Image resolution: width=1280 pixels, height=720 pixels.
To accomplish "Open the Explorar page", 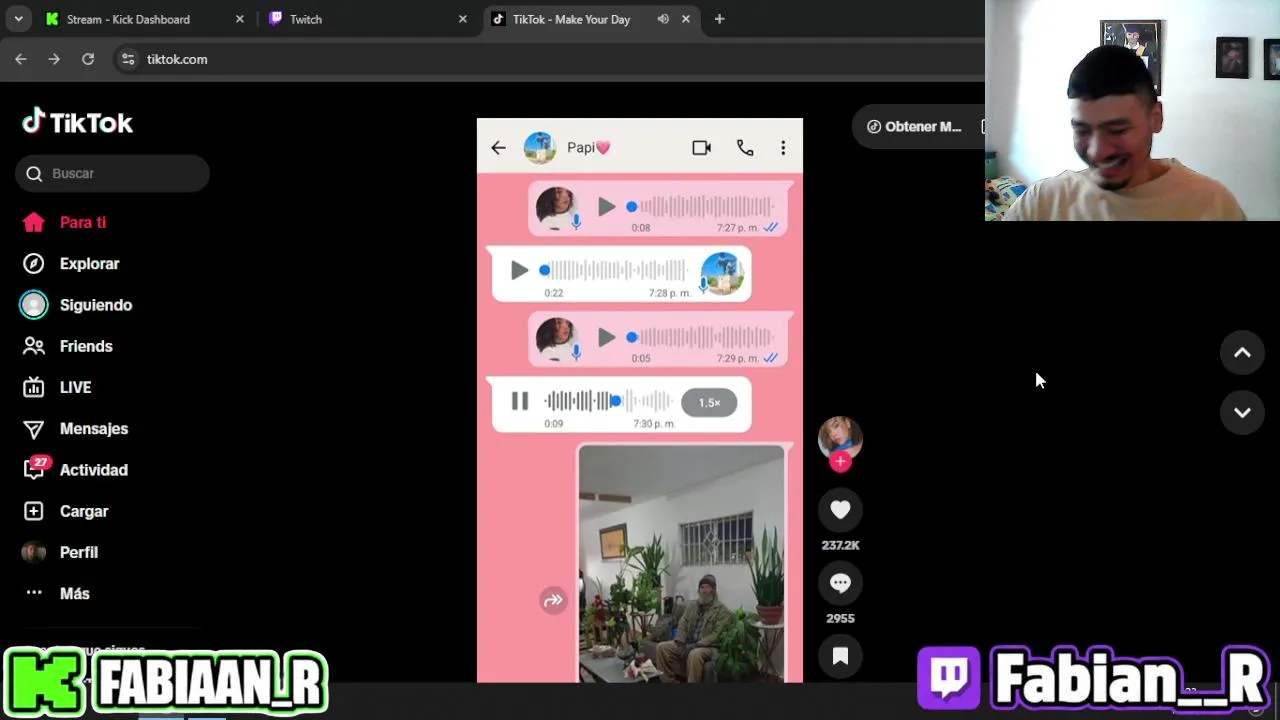I will click(x=89, y=263).
